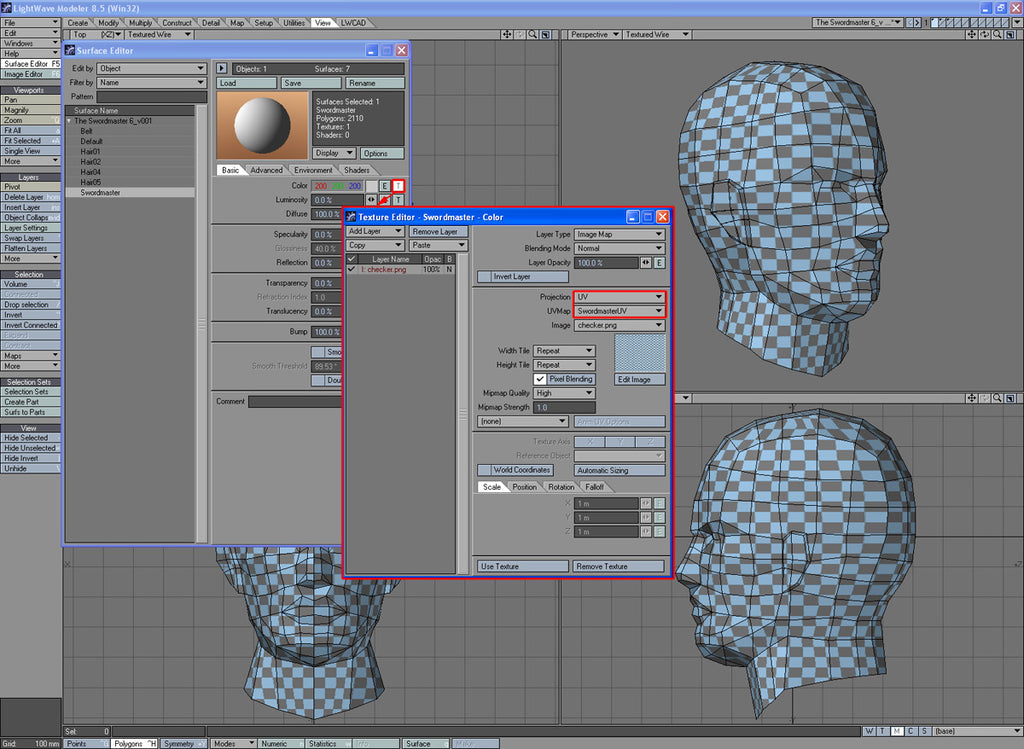The image size is (1024, 749).
Task: Click the Color texture T button
Action: (398, 186)
